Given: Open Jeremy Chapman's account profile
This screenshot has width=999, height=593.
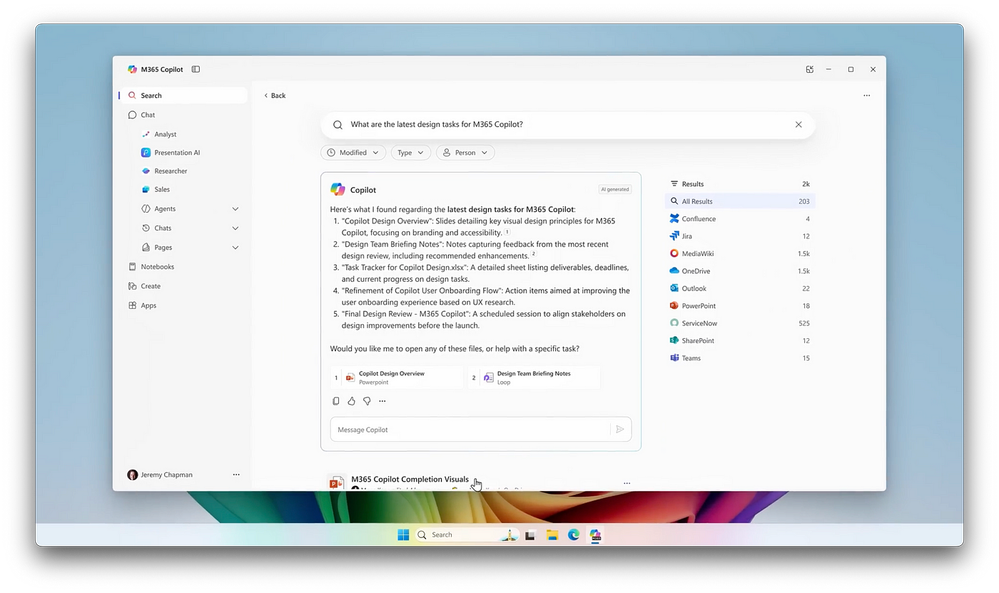Looking at the screenshot, I should click(160, 475).
